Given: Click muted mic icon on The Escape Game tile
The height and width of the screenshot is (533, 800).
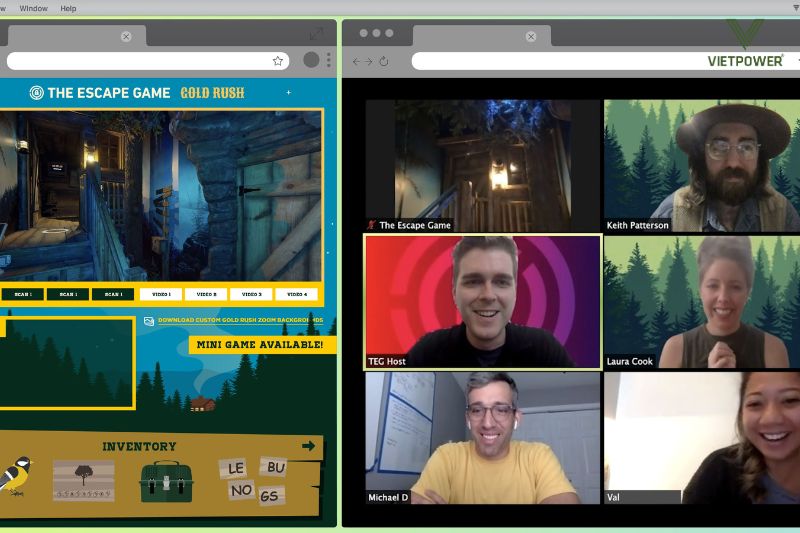Looking at the screenshot, I should [371, 225].
